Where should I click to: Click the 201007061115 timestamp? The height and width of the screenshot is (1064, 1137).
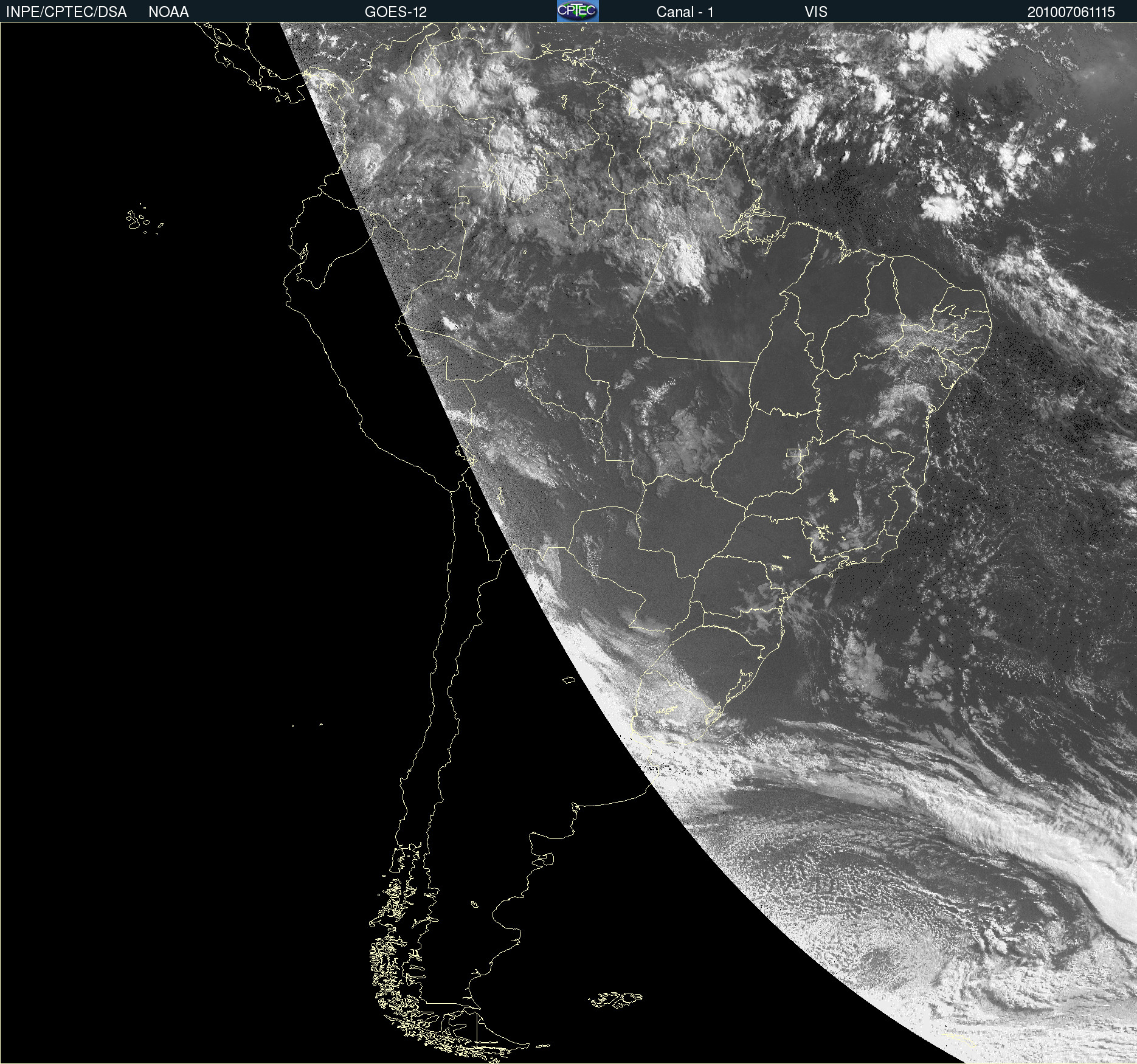click(x=1071, y=12)
